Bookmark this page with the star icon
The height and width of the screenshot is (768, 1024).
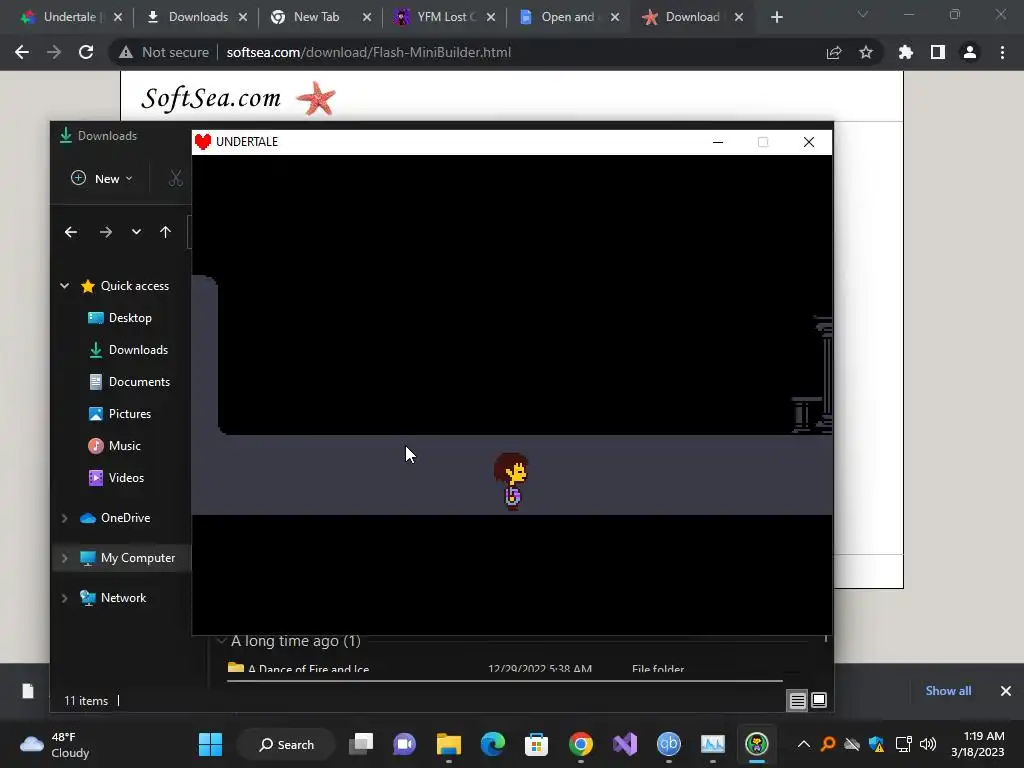[866, 52]
